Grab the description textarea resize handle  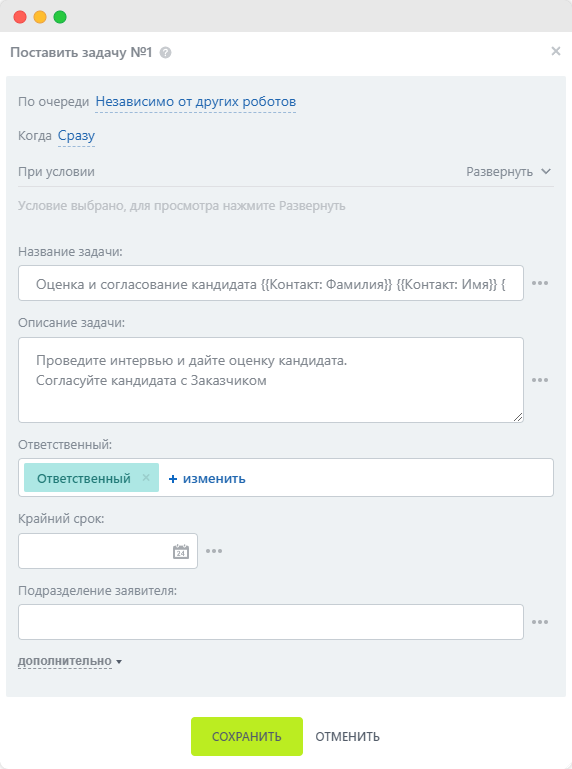point(518,417)
